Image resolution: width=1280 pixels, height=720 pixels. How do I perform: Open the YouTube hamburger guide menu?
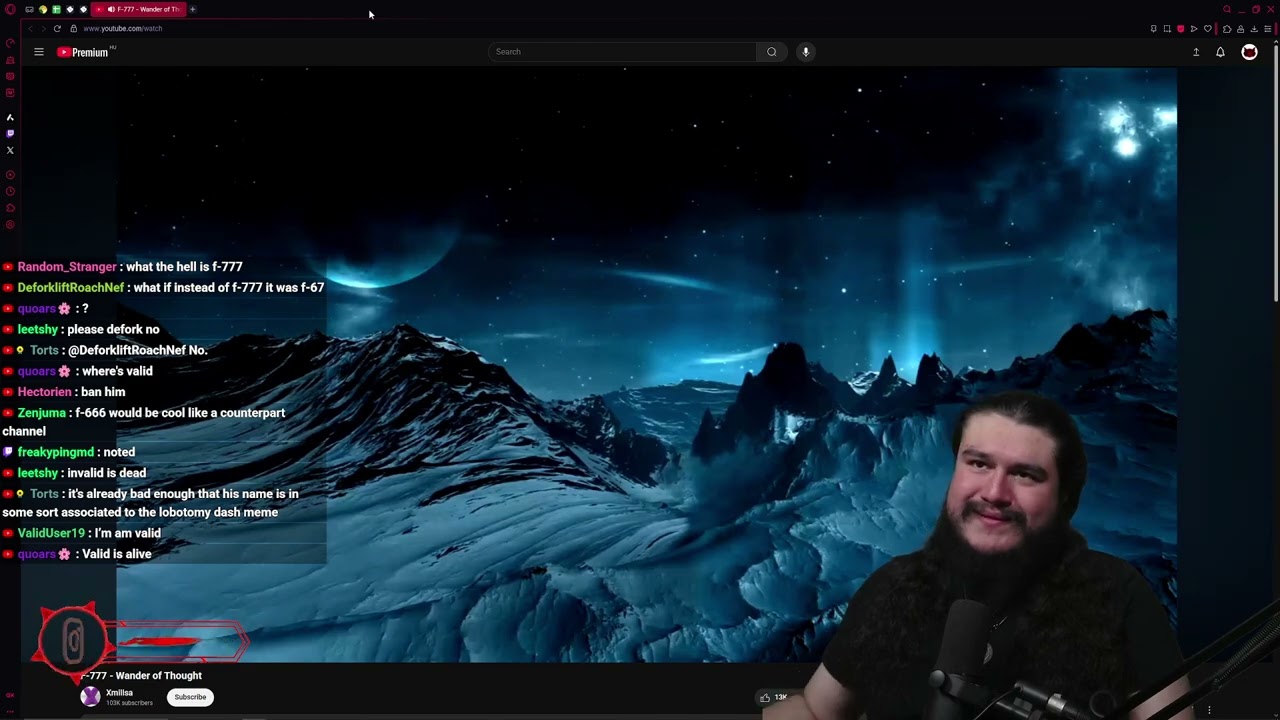(39, 52)
